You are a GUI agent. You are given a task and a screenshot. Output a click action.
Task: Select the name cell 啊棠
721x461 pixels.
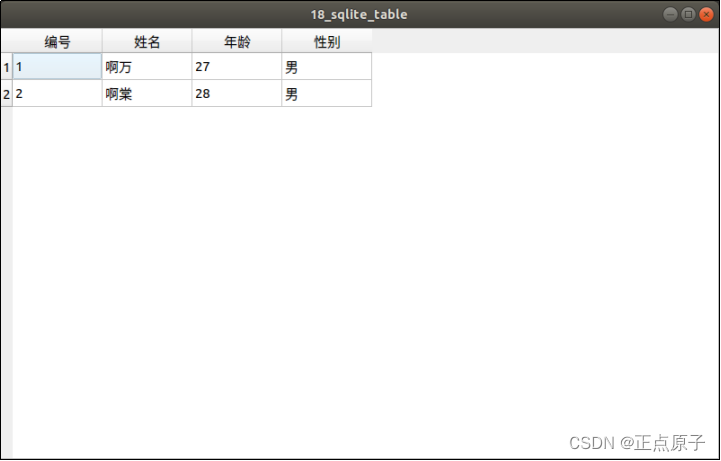tap(147, 94)
